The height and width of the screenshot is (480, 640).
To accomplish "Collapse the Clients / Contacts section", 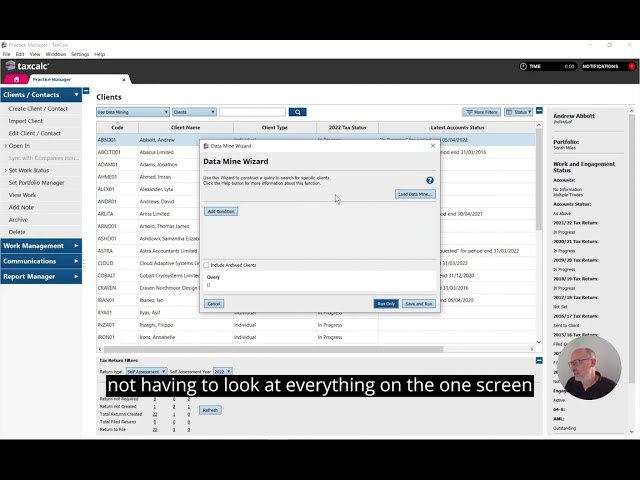I will pos(41,95).
